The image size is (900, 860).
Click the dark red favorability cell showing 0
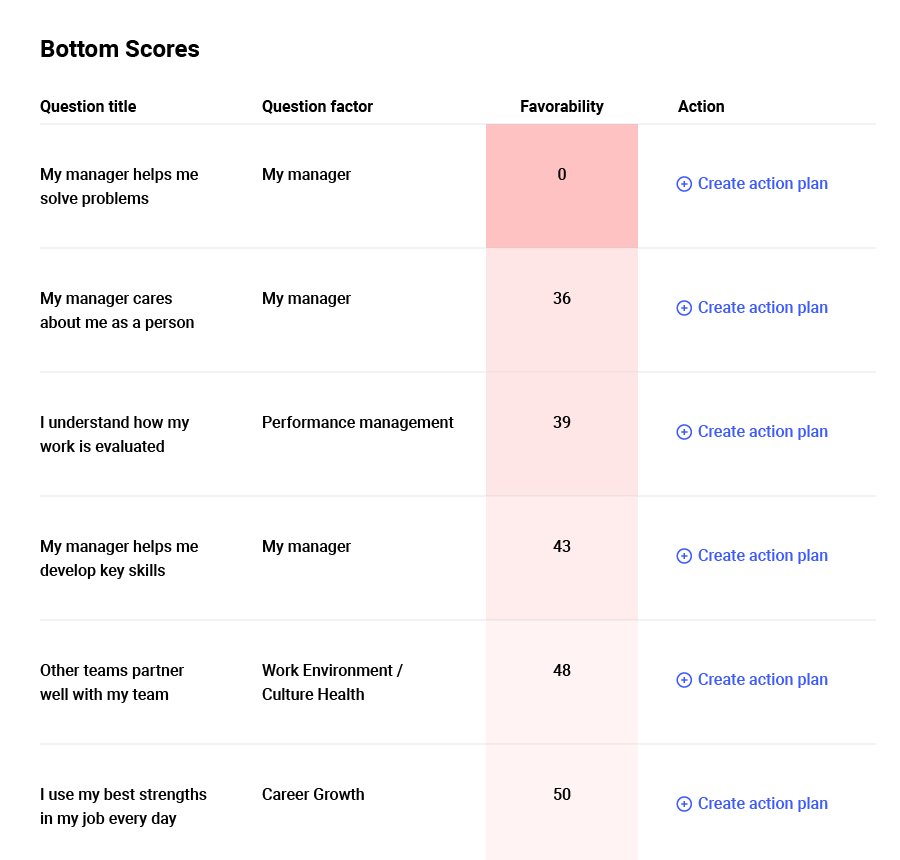coord(561,184)
